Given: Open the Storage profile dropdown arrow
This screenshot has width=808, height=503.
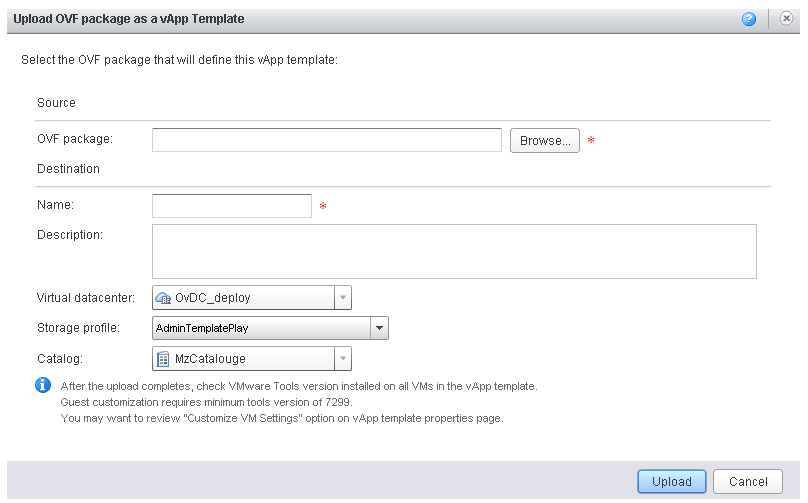Looking at the screenshot, I should 379,328.
